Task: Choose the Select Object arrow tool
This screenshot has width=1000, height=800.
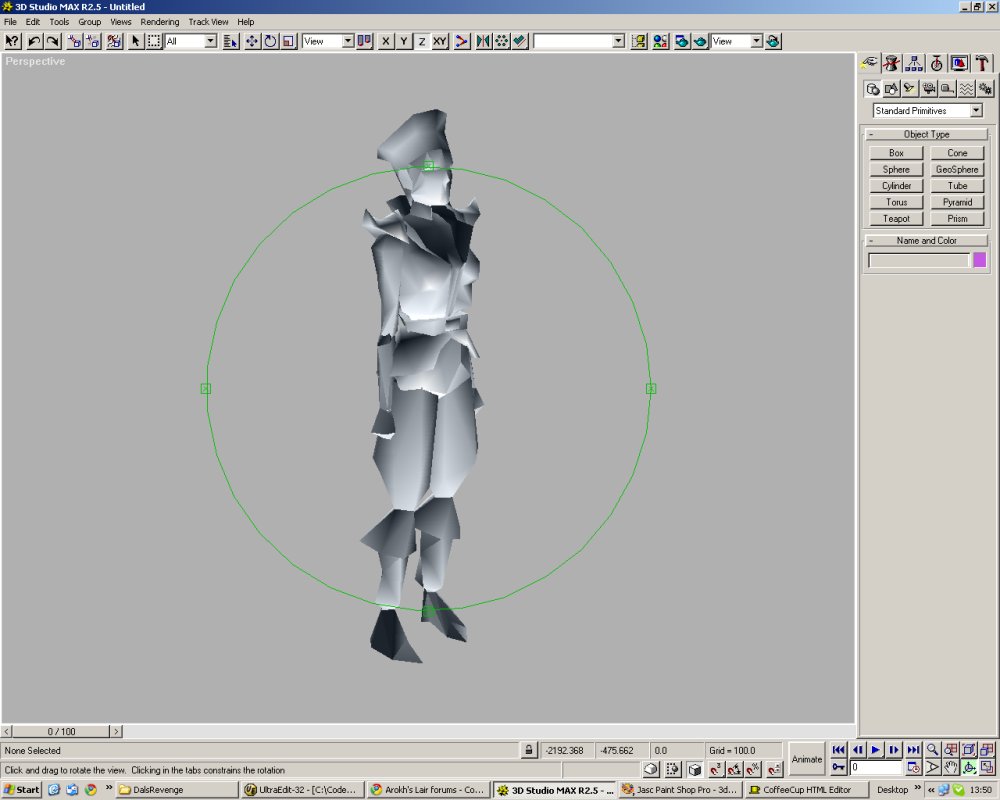Action: pos(135,41)
